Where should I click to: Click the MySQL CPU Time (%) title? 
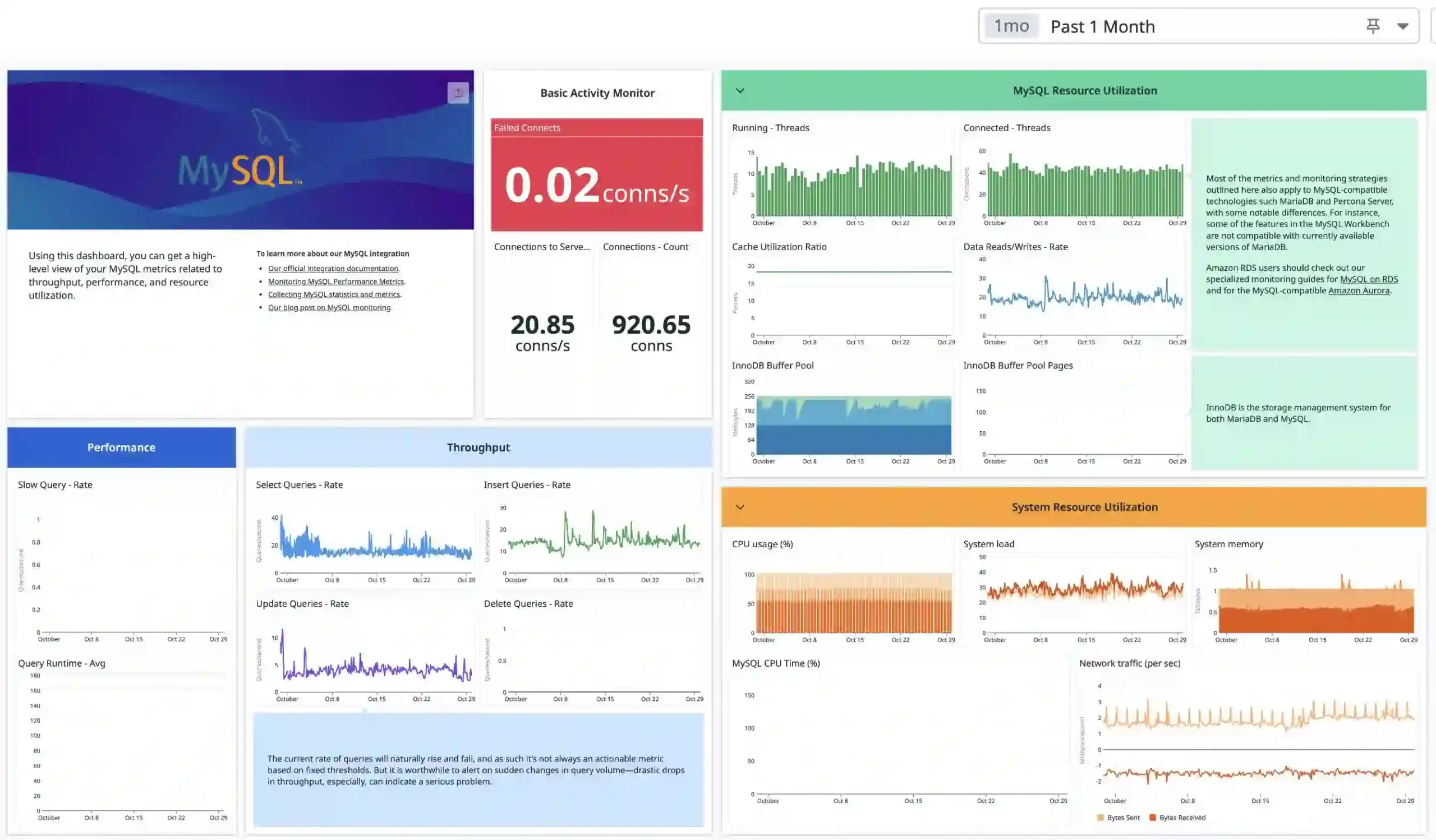coord(776,663)
